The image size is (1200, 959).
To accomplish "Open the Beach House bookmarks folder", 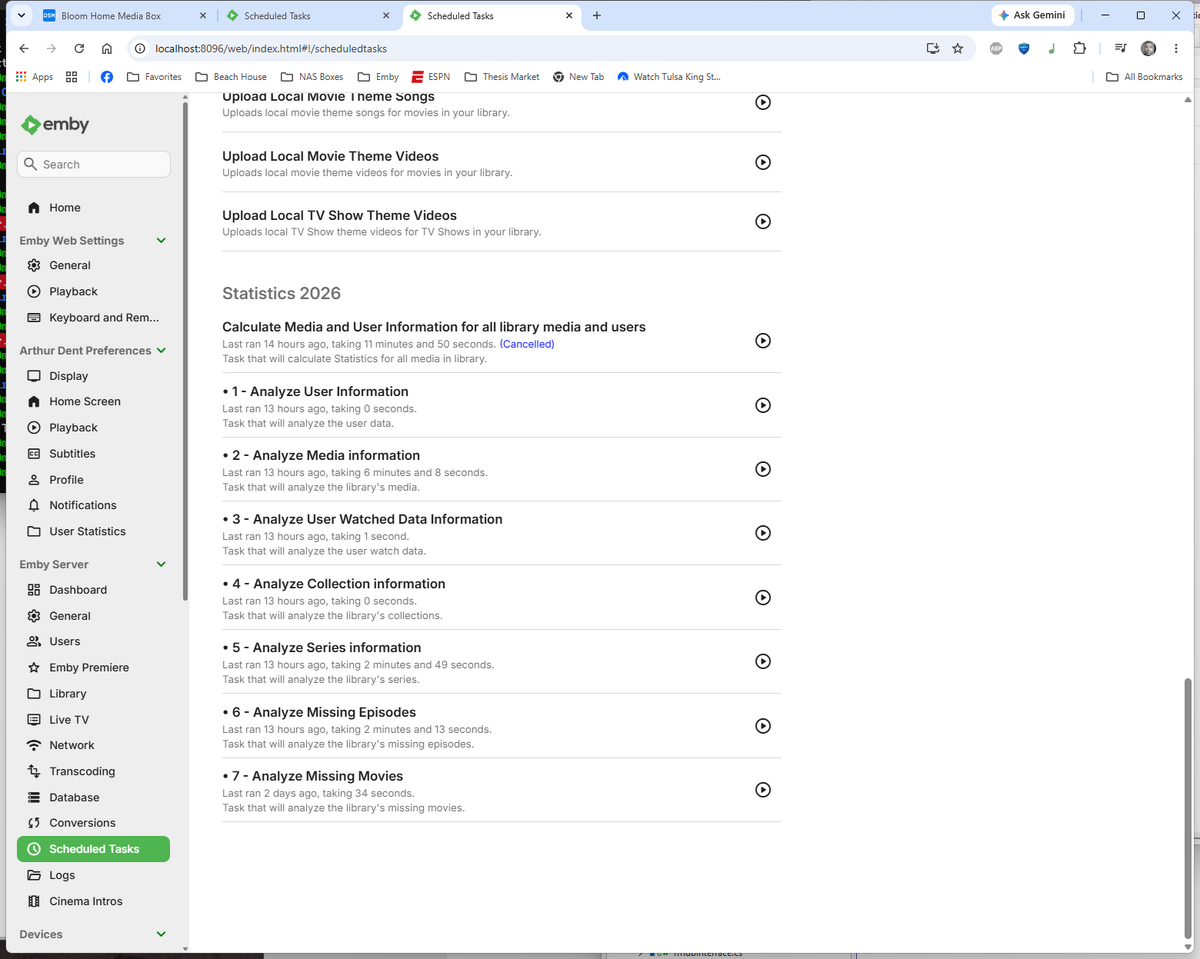I will pyautogui.click(x=231, y=77).
